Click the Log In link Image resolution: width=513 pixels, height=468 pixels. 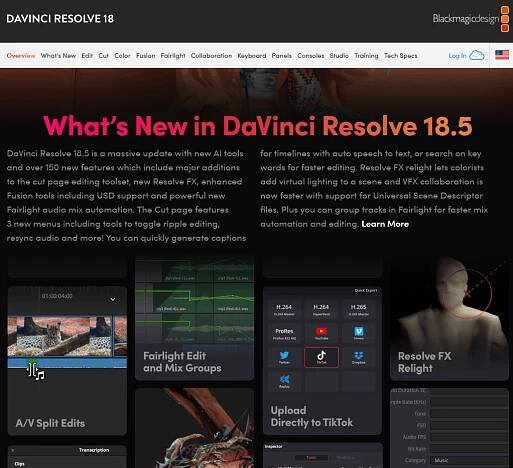tap(457, 56)
